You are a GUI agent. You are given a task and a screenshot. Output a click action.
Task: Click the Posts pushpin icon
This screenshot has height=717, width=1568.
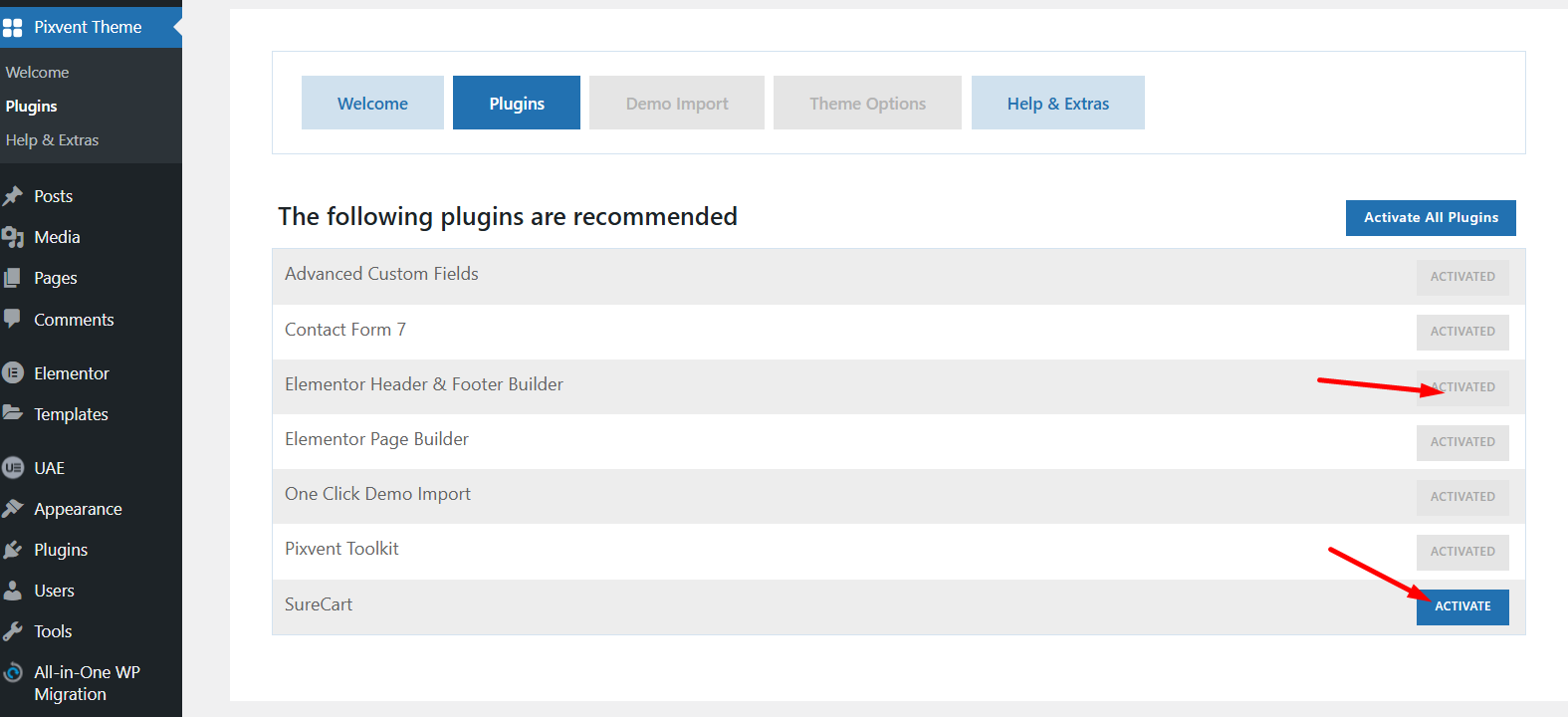(x=13, y=196)
